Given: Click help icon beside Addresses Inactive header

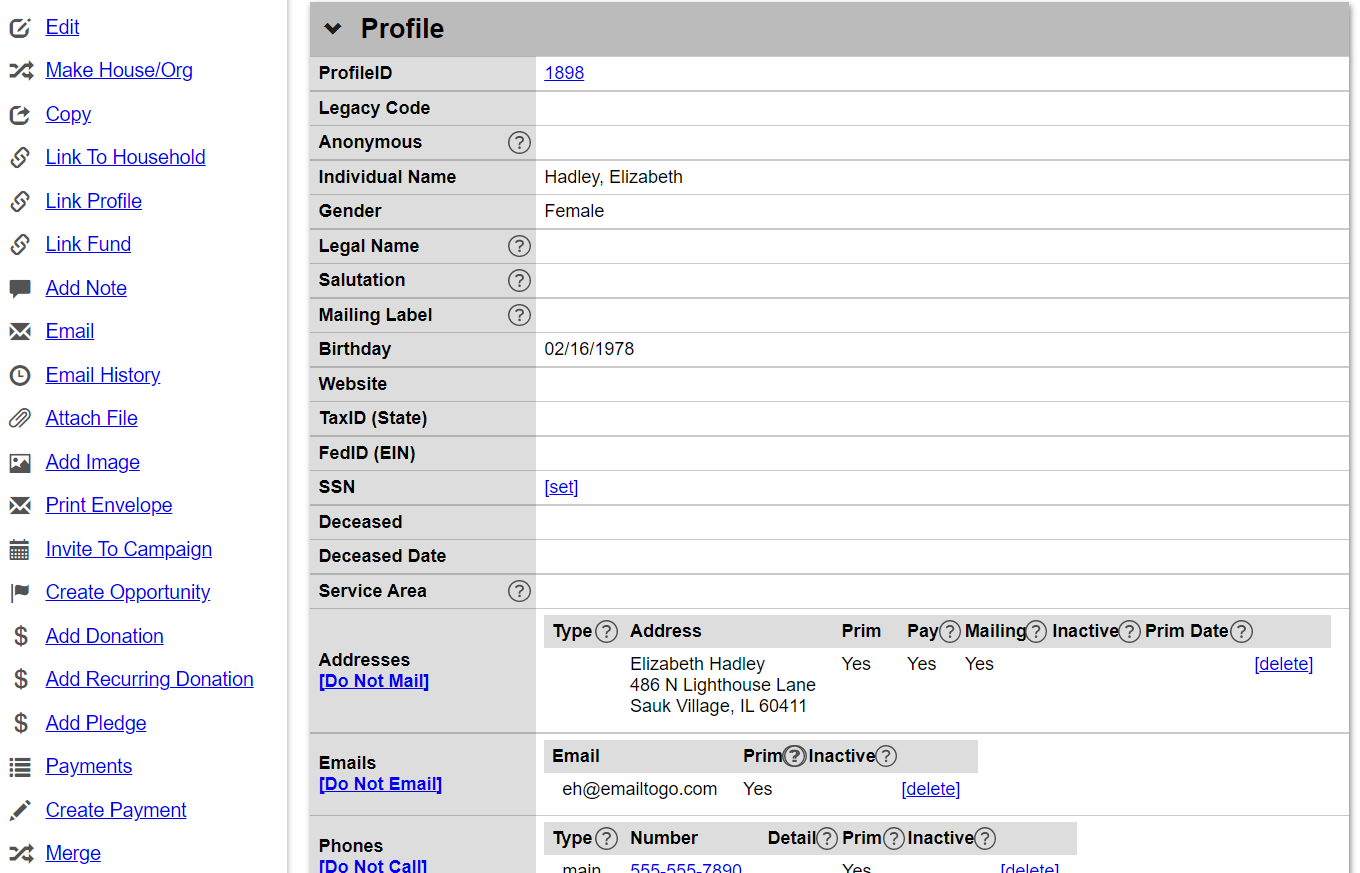Looking at the screenshot, I should point(1130,631).
